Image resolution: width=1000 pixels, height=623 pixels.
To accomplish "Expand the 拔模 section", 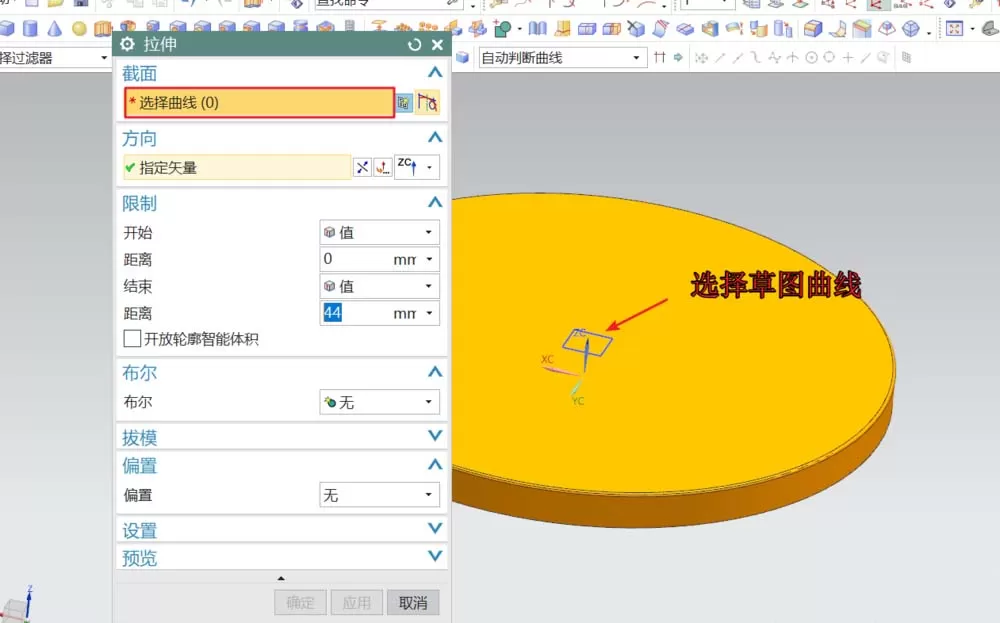I will click(x=282, y=437).
